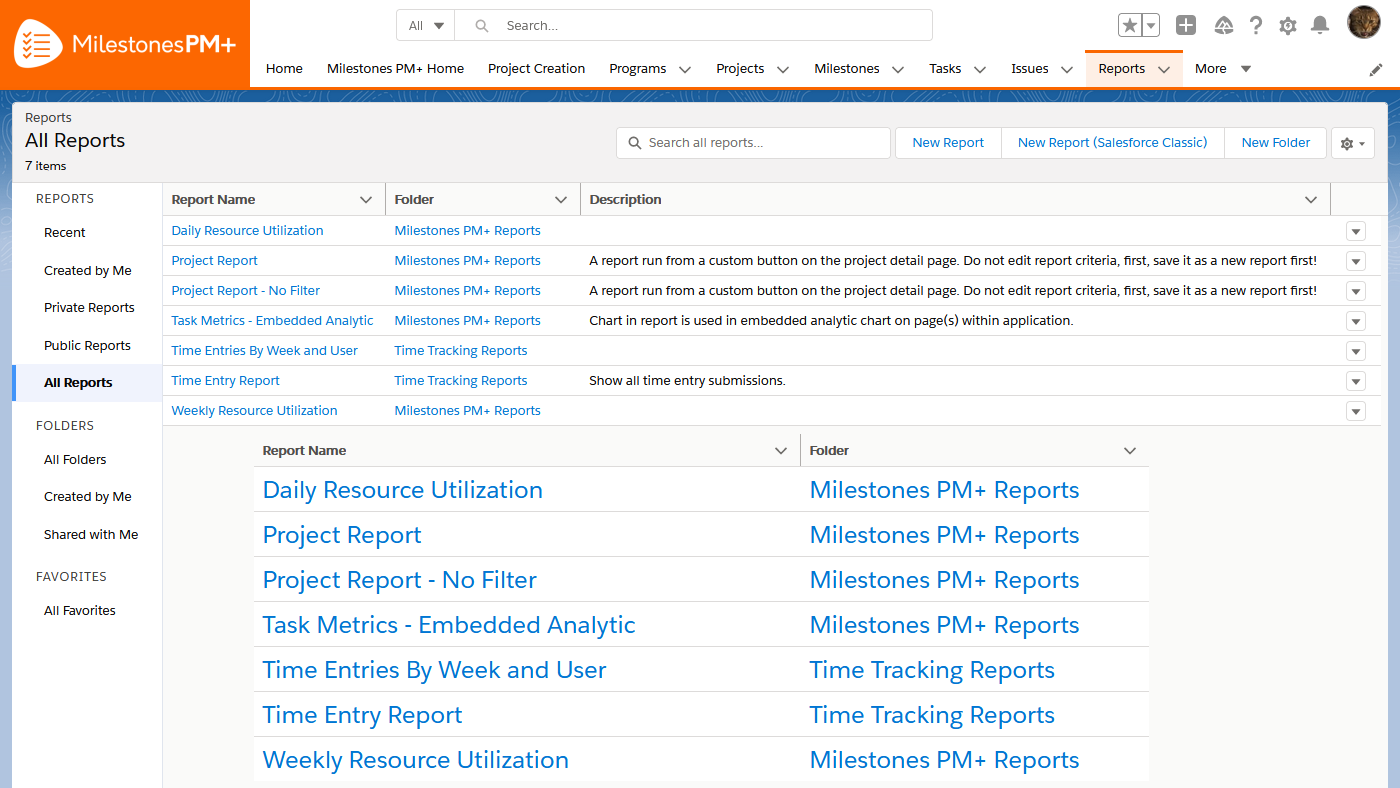Image resolution: width=1400 pixels, height=788 pixels.
Task: Open the Milestones PM+ Home tab
Action: (x=395, y=69)
